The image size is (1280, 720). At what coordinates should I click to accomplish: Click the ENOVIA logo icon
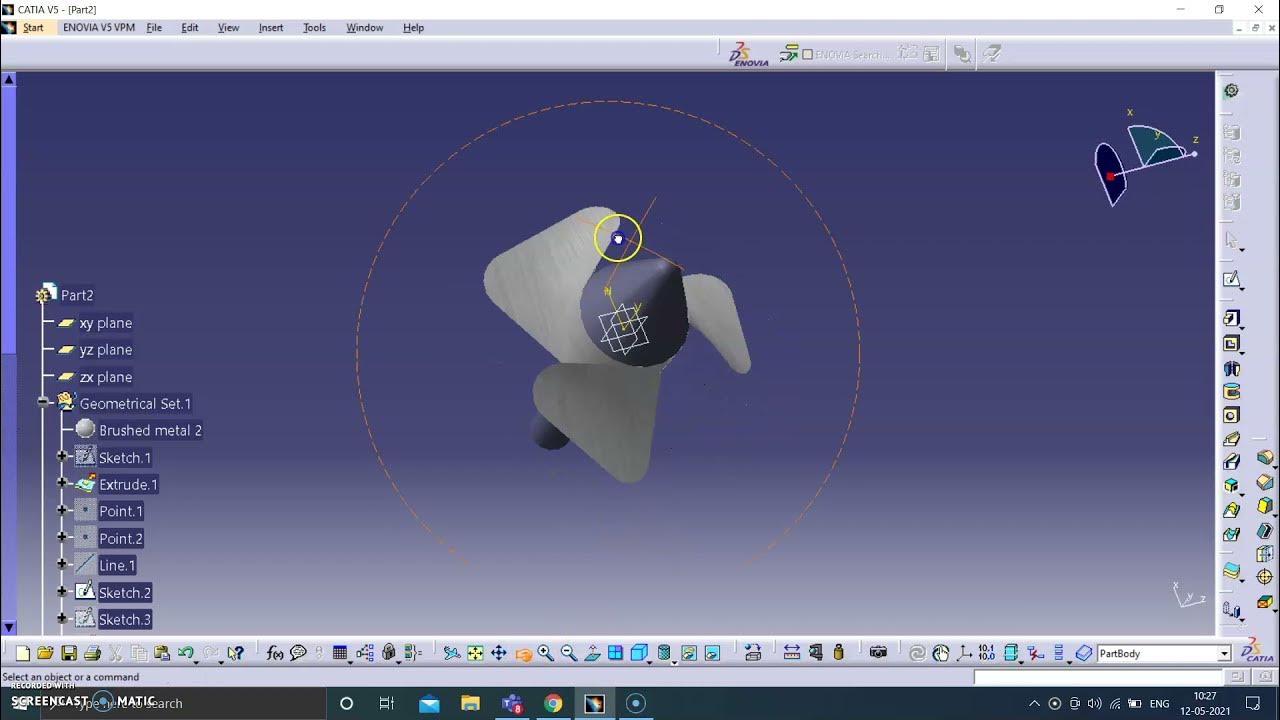(748, 54)
